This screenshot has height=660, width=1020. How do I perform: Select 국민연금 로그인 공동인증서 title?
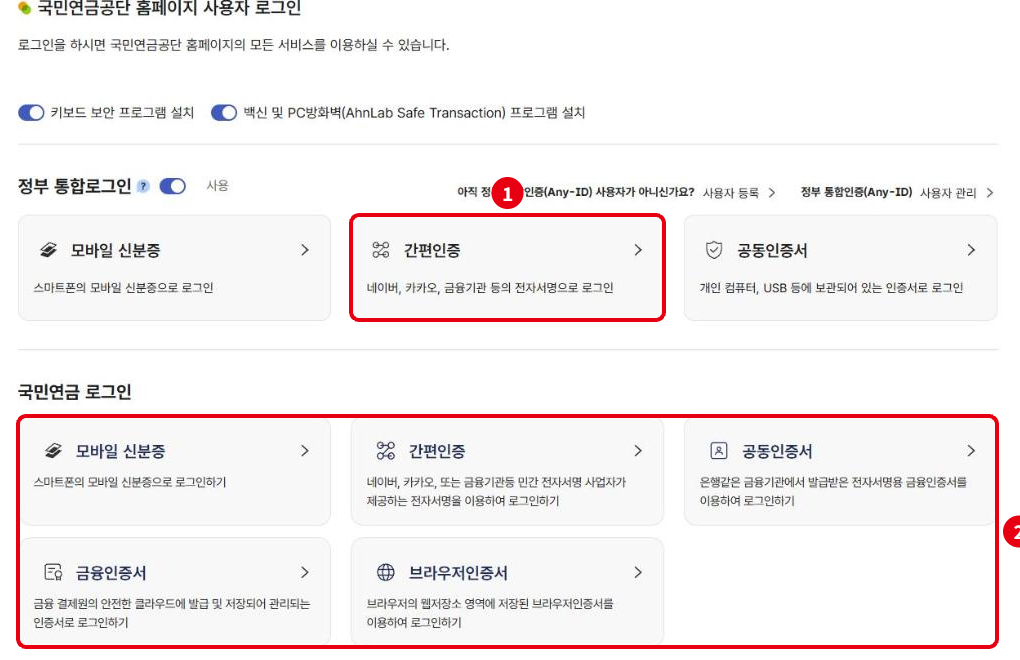point(777,451)
